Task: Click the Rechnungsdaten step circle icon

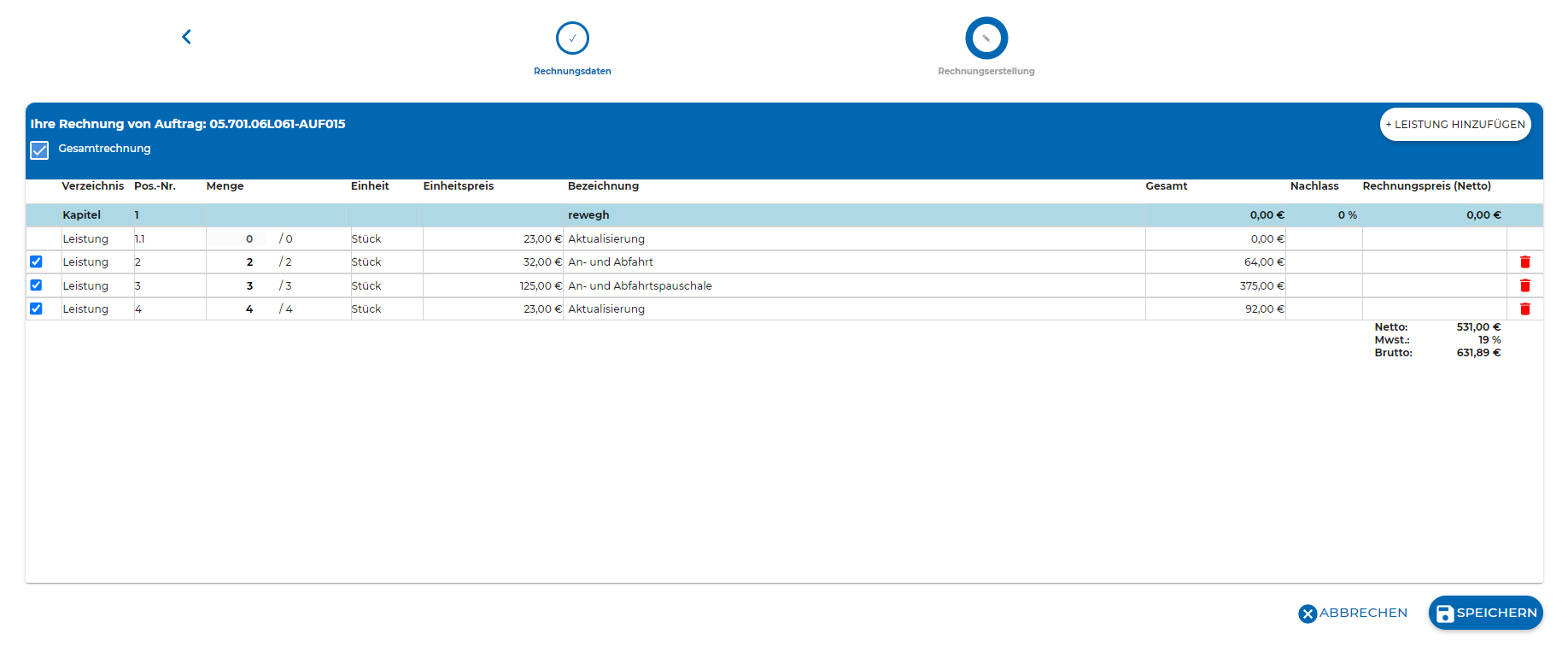Action: click(x=572, y=38)
